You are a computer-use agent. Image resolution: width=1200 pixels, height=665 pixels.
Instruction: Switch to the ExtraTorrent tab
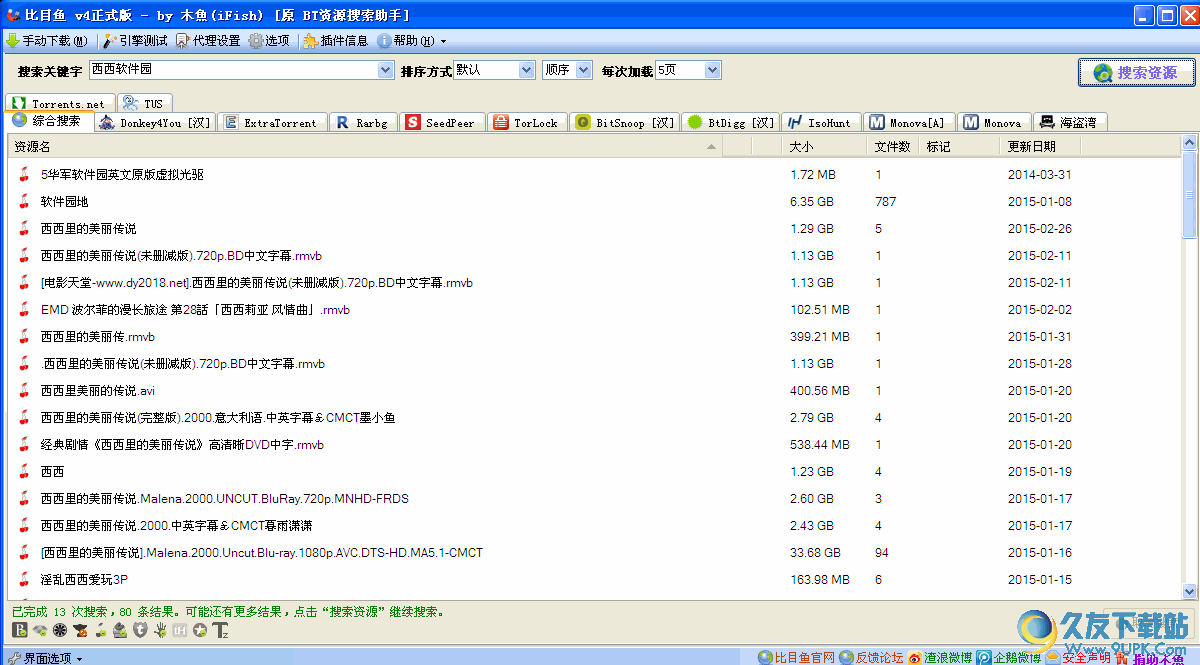pyautogui.click(x=272, y=122)
